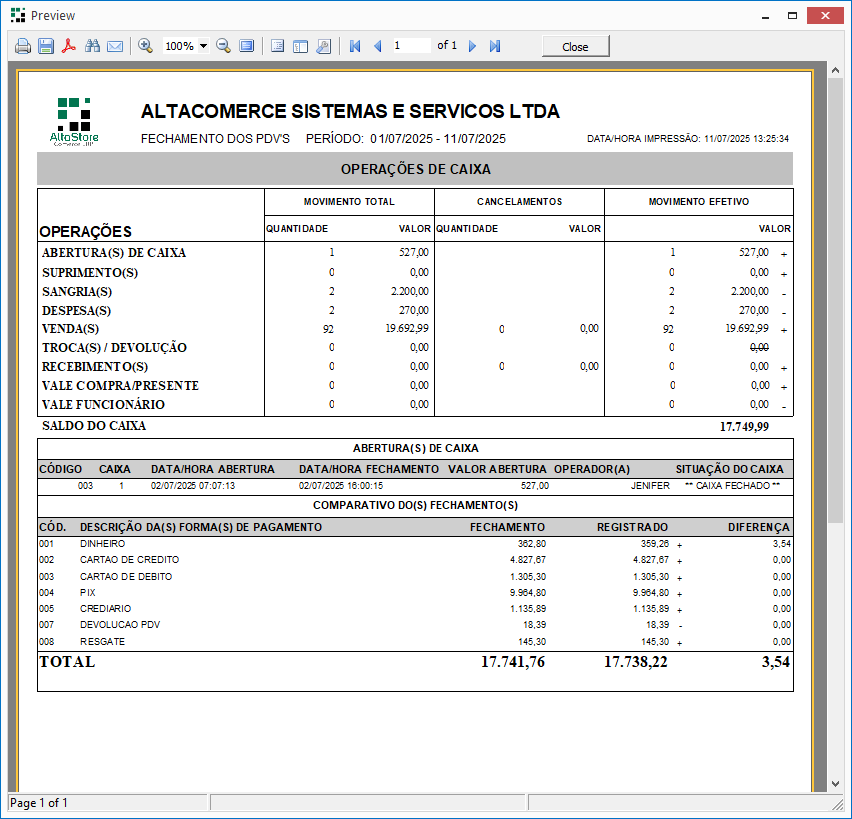
Task: Click the MOVIMENTO EFETIVO column header
Action: pyautogui.click(x=699, y=202)
